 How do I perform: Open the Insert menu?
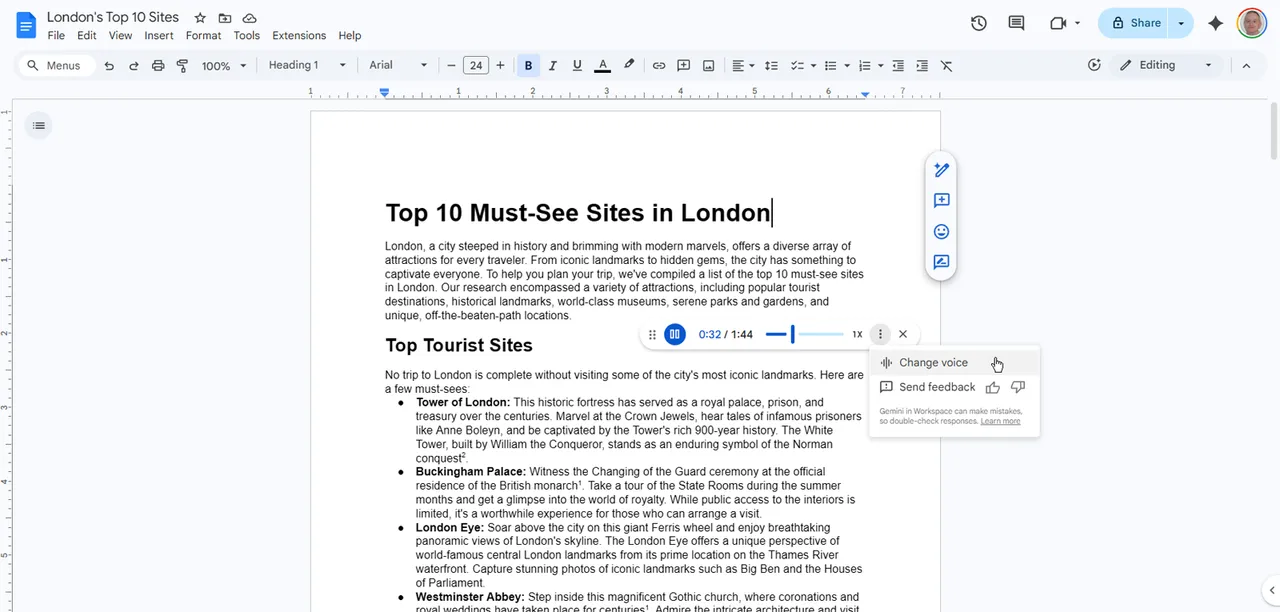click(x=158, y=36)
